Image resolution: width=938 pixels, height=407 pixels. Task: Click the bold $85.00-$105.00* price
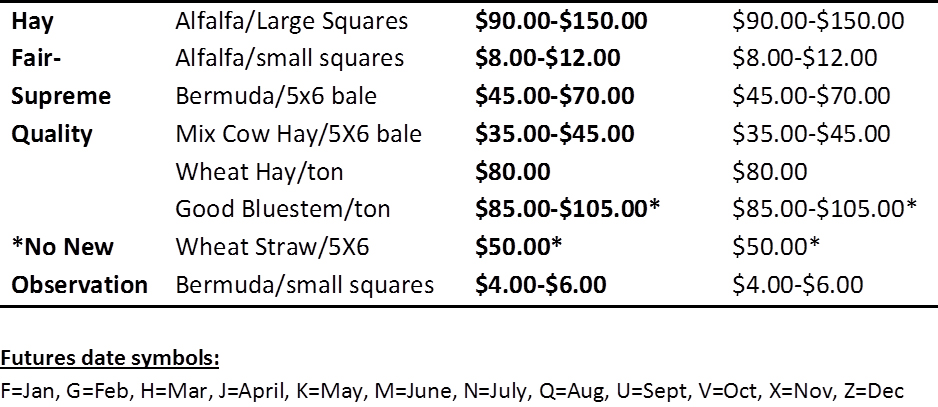567,208
